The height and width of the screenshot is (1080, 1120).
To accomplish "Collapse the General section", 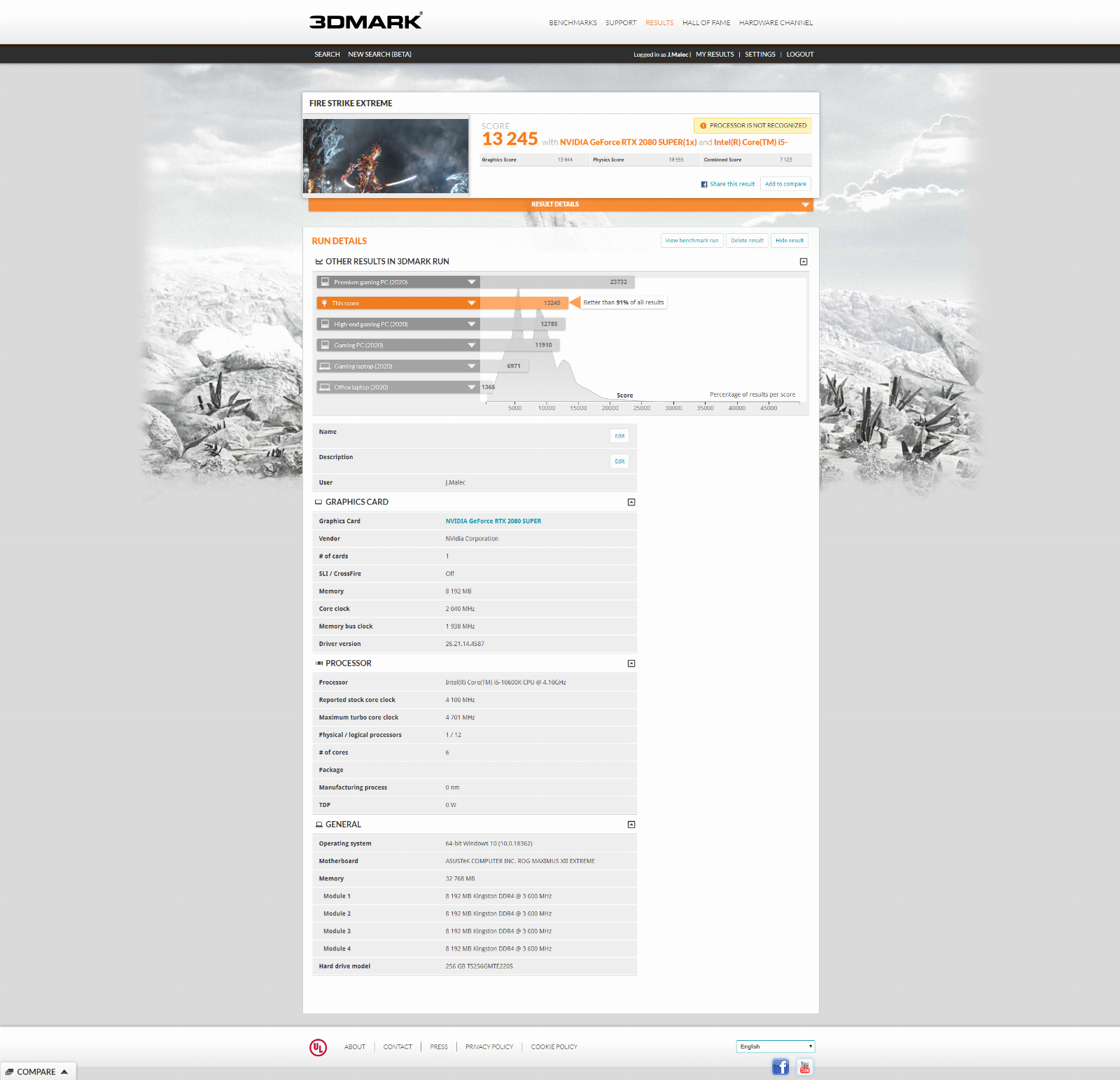I will coord(631,825).
